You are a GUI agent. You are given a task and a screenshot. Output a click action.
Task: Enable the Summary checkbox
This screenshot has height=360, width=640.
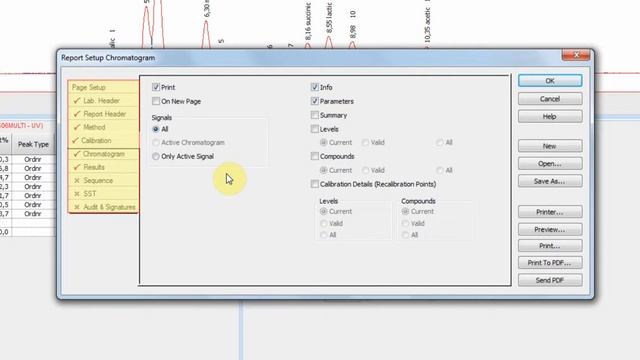315,115
